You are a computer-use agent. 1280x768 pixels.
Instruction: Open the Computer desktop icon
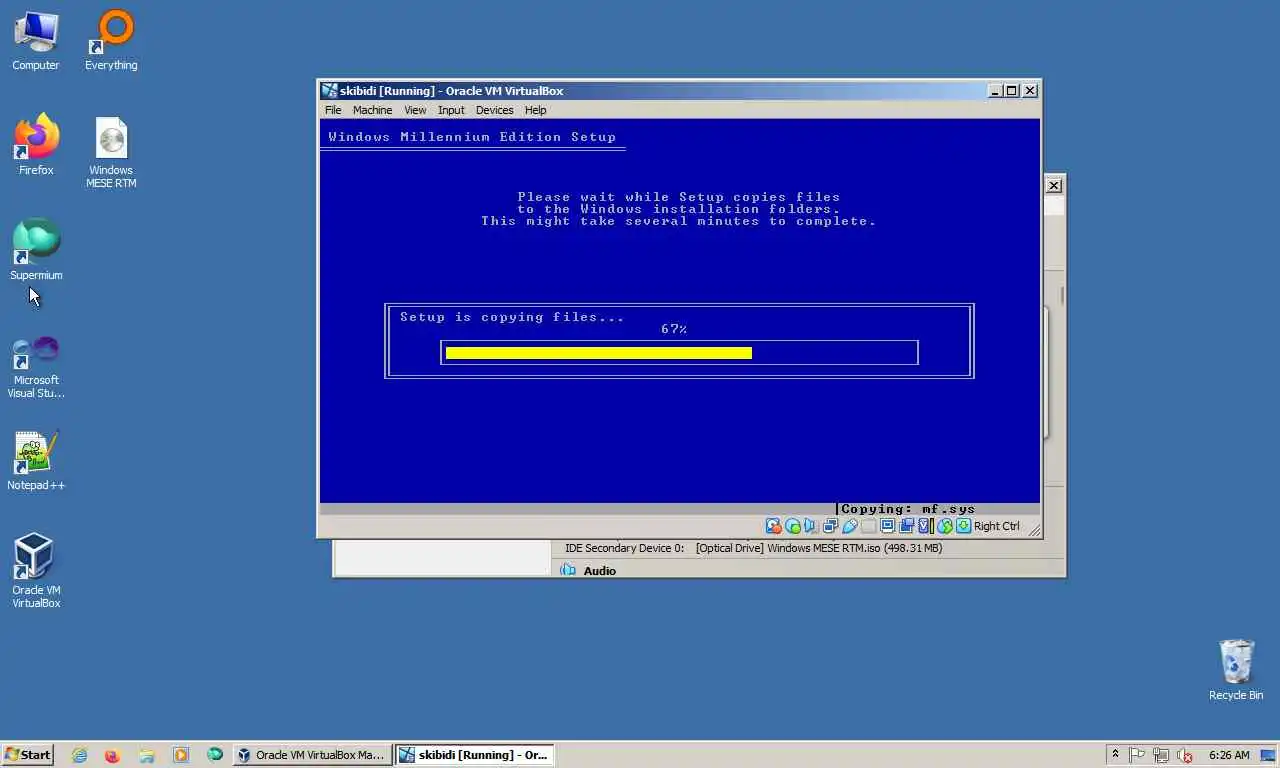point(36,42)
